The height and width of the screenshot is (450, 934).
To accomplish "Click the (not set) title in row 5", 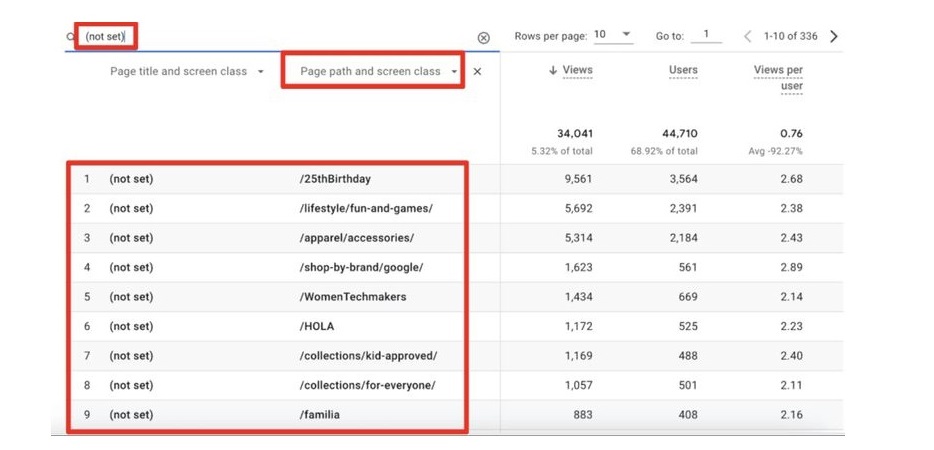I will click(131, 297).
